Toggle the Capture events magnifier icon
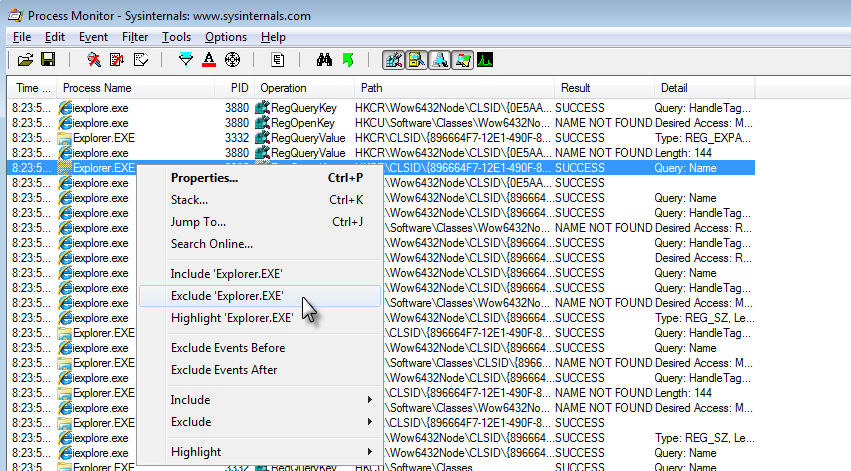 pos(94,60)
